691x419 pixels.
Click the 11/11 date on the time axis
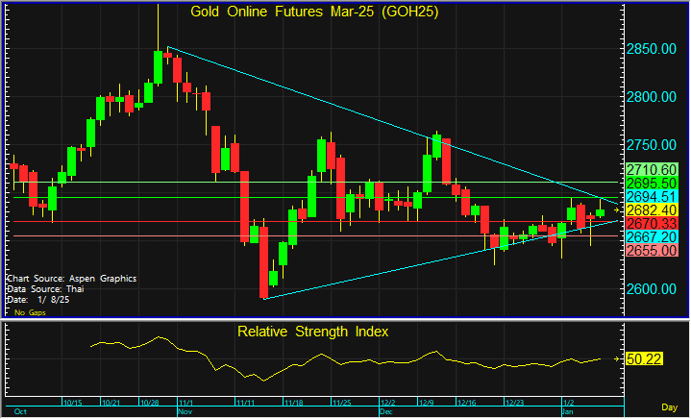click(x=245, y=402)
